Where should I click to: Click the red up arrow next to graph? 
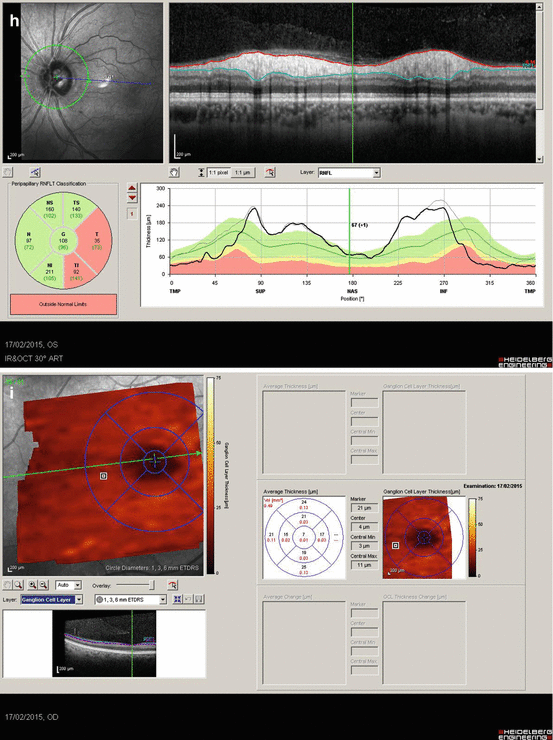pos(132,188)
